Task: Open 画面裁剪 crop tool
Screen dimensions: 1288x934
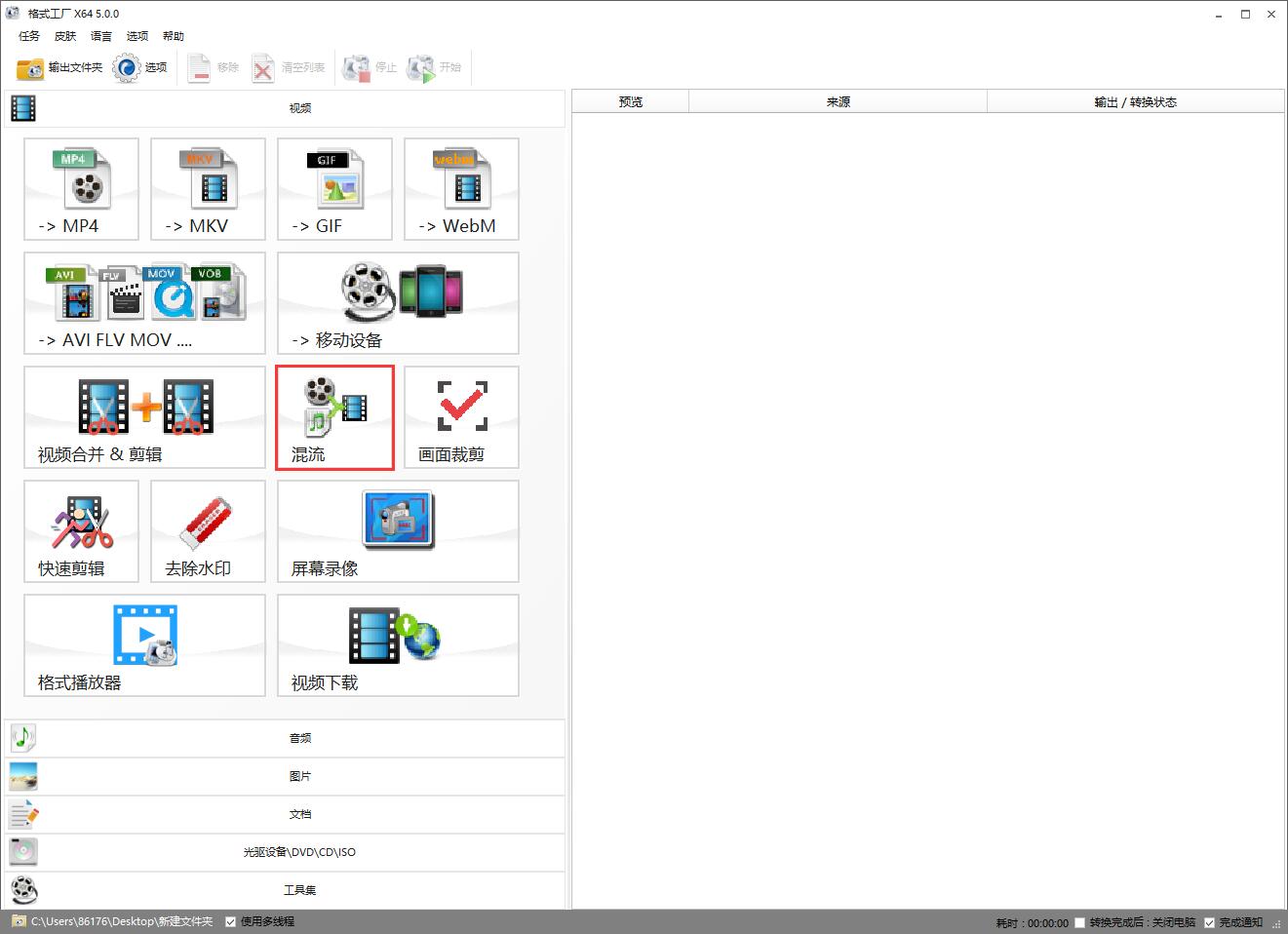Action: (x=461, y=417)
